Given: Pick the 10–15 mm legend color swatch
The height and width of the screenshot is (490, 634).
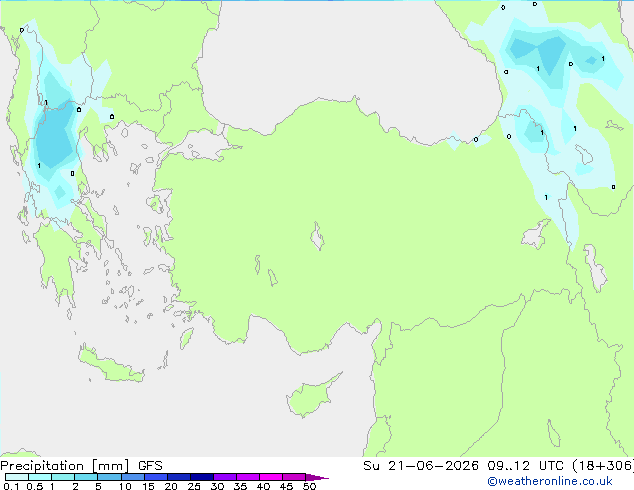Looking at the screenshot, I should point(133,477).
